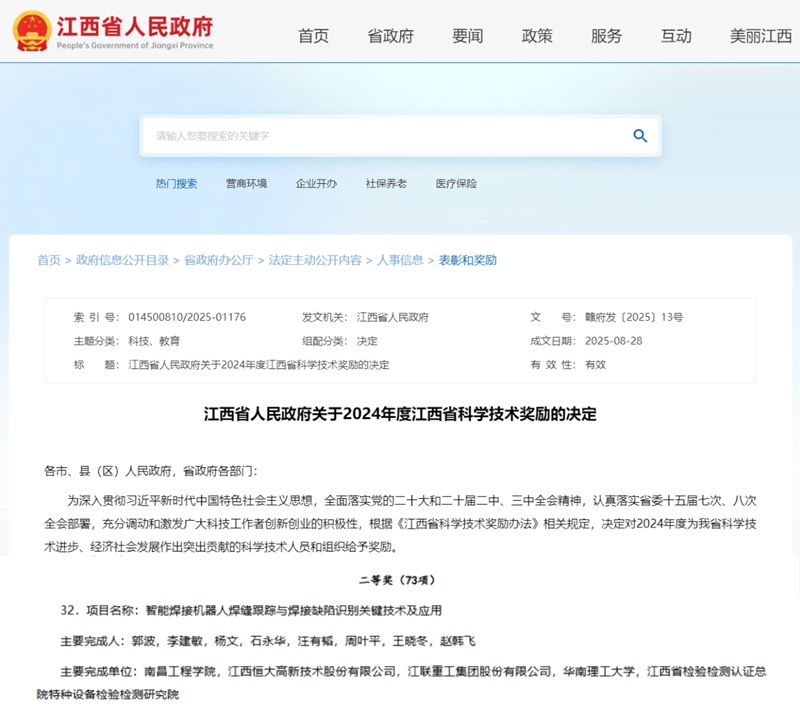This screenshot has height=710, width=800.
Task: Click the 企业开办 hot search link
Action: [x=316, y=184]
